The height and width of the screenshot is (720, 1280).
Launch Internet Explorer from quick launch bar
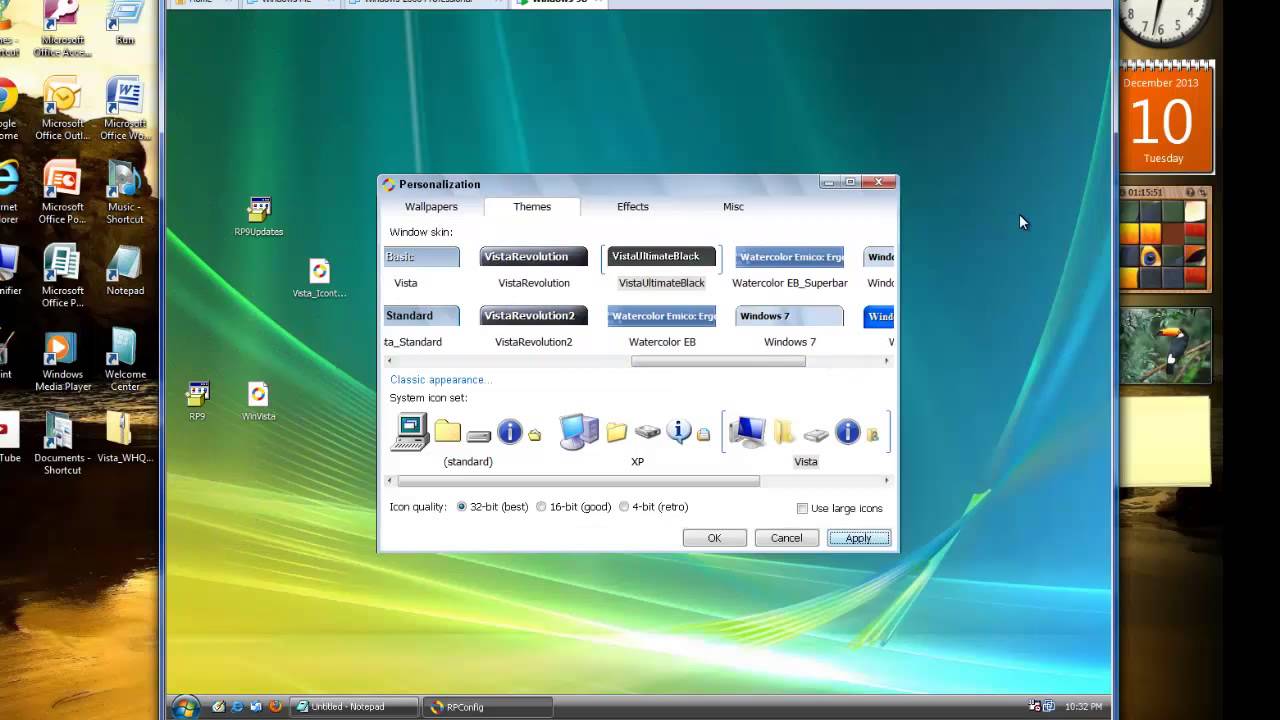[237, 707]
